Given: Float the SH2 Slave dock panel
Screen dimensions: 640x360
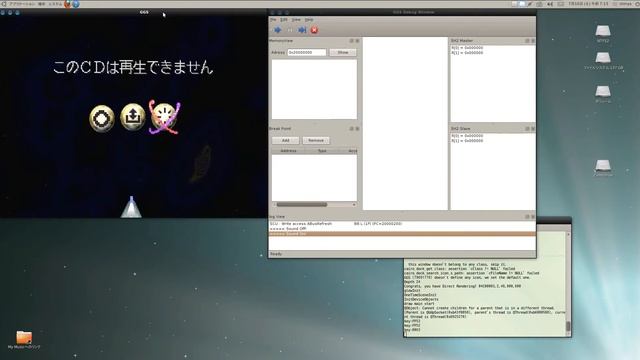Looking at the screenshot, I should click(x=527, y=129).
